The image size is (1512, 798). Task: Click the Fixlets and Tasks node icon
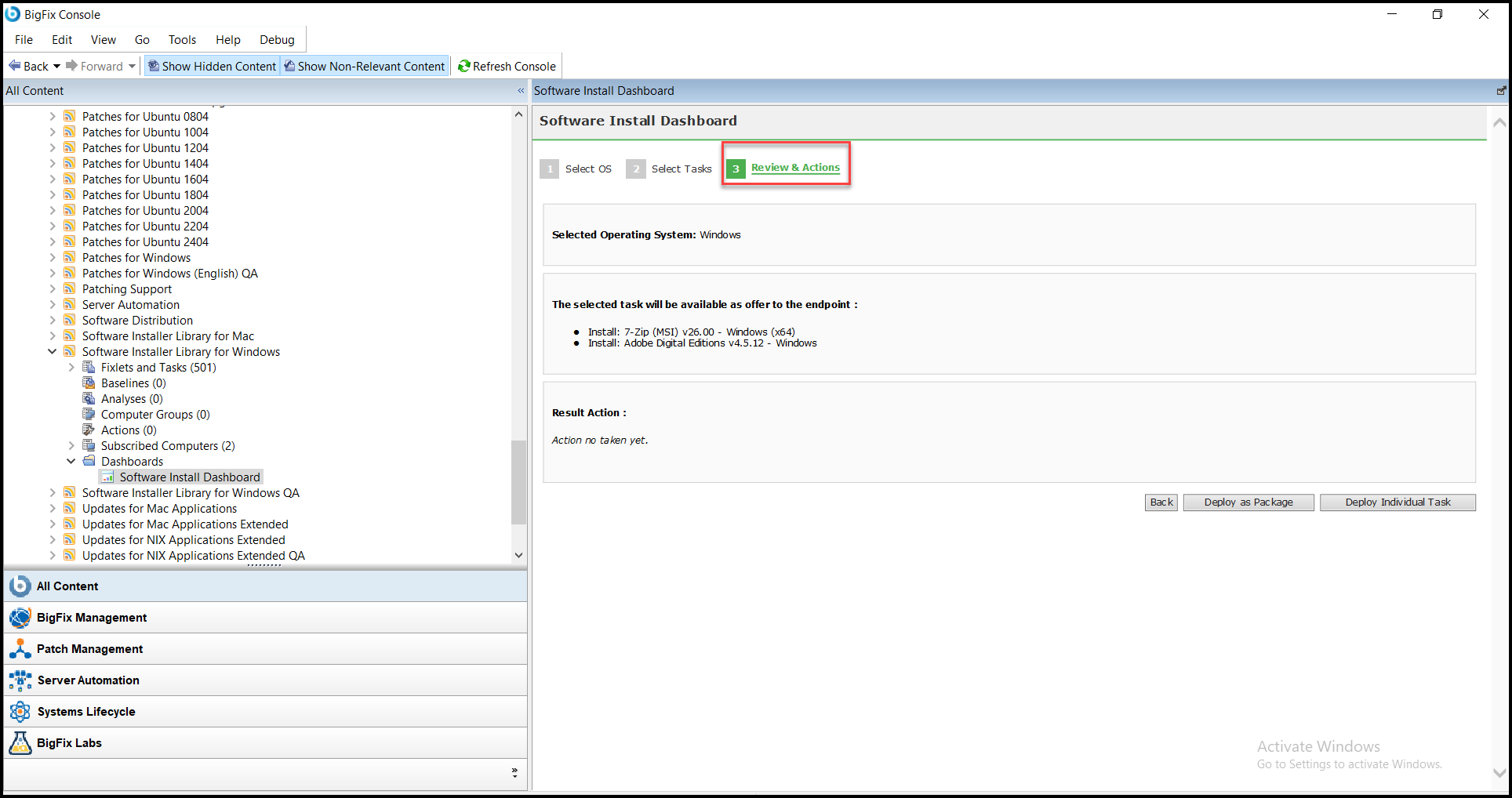(89, 367)
